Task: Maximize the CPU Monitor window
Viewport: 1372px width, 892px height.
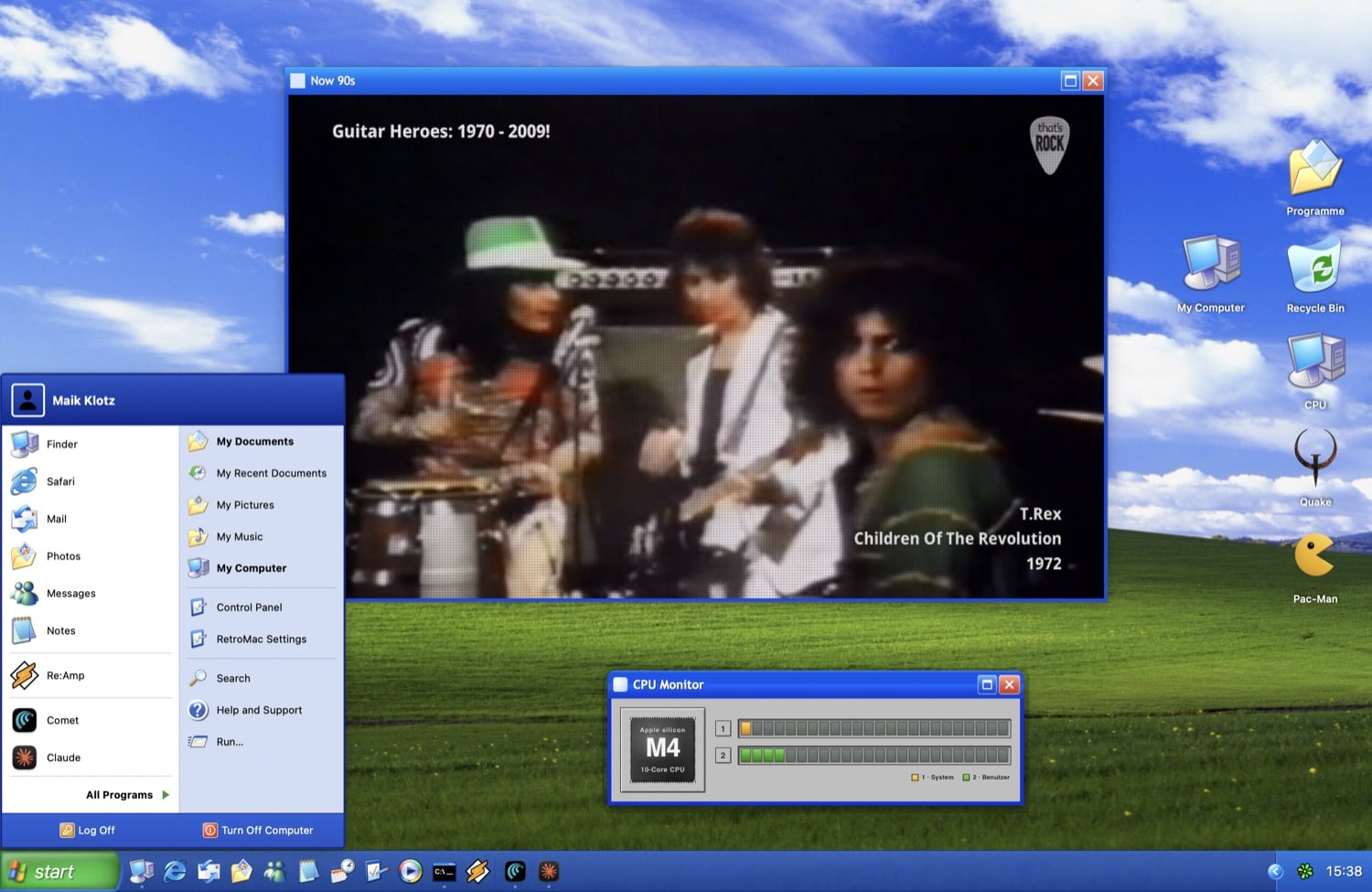Action: point(987,684)
